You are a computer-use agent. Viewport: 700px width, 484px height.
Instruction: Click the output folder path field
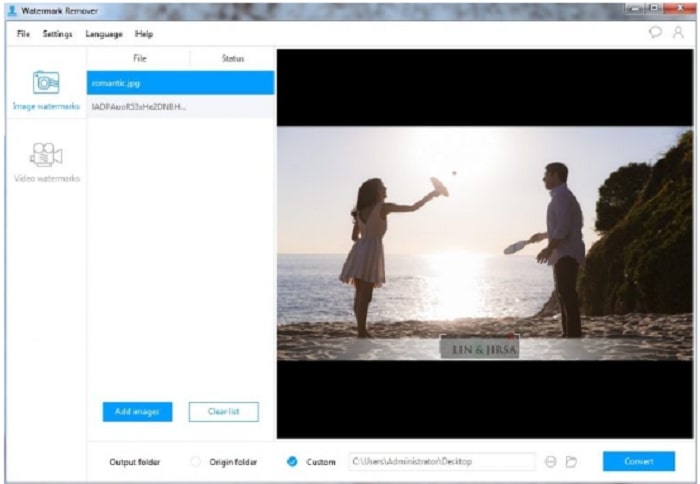pyautogui.click(x=442, y=462)
